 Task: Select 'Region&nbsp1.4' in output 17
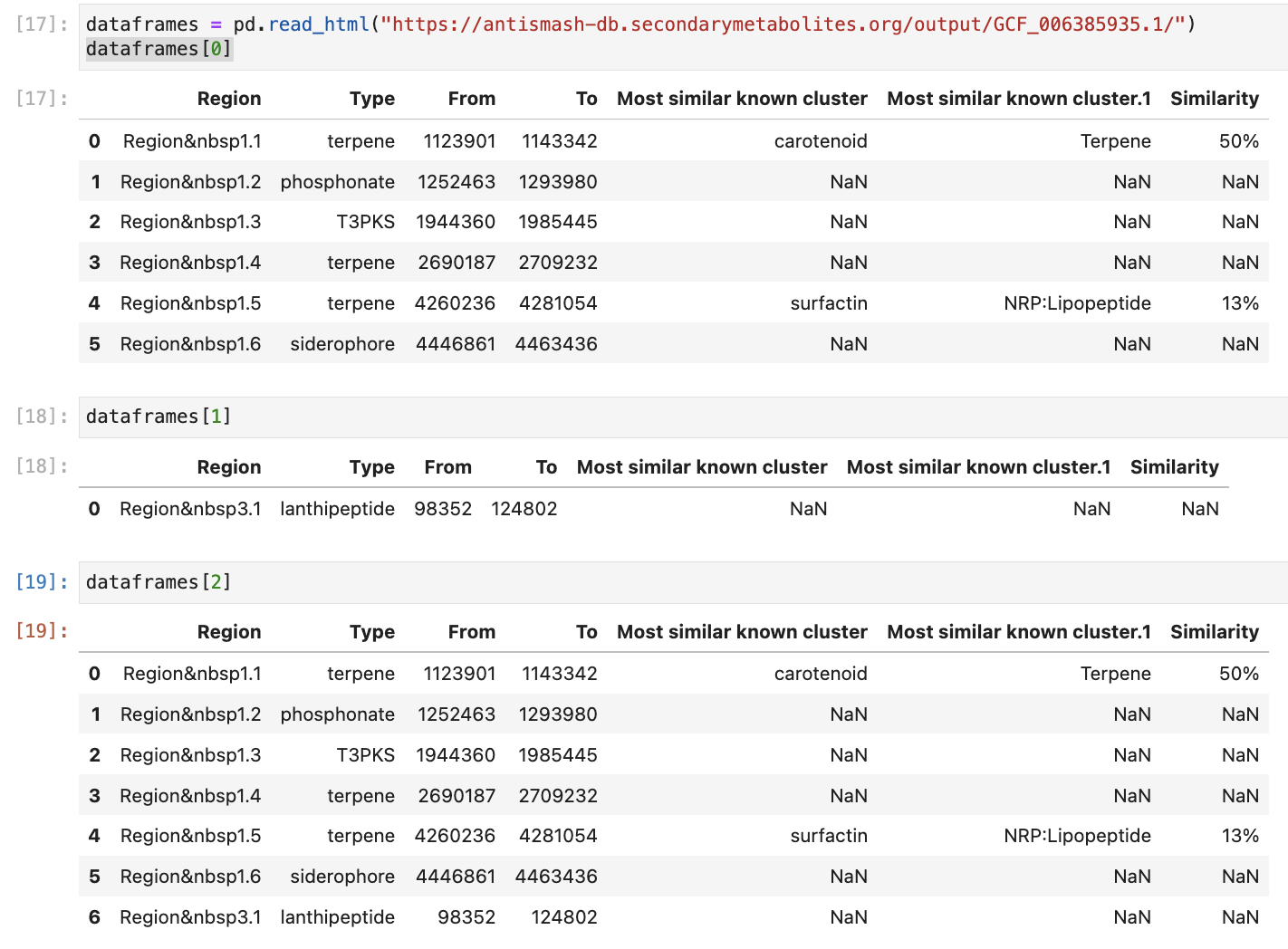pyautogui.click(x=190, y=263)
